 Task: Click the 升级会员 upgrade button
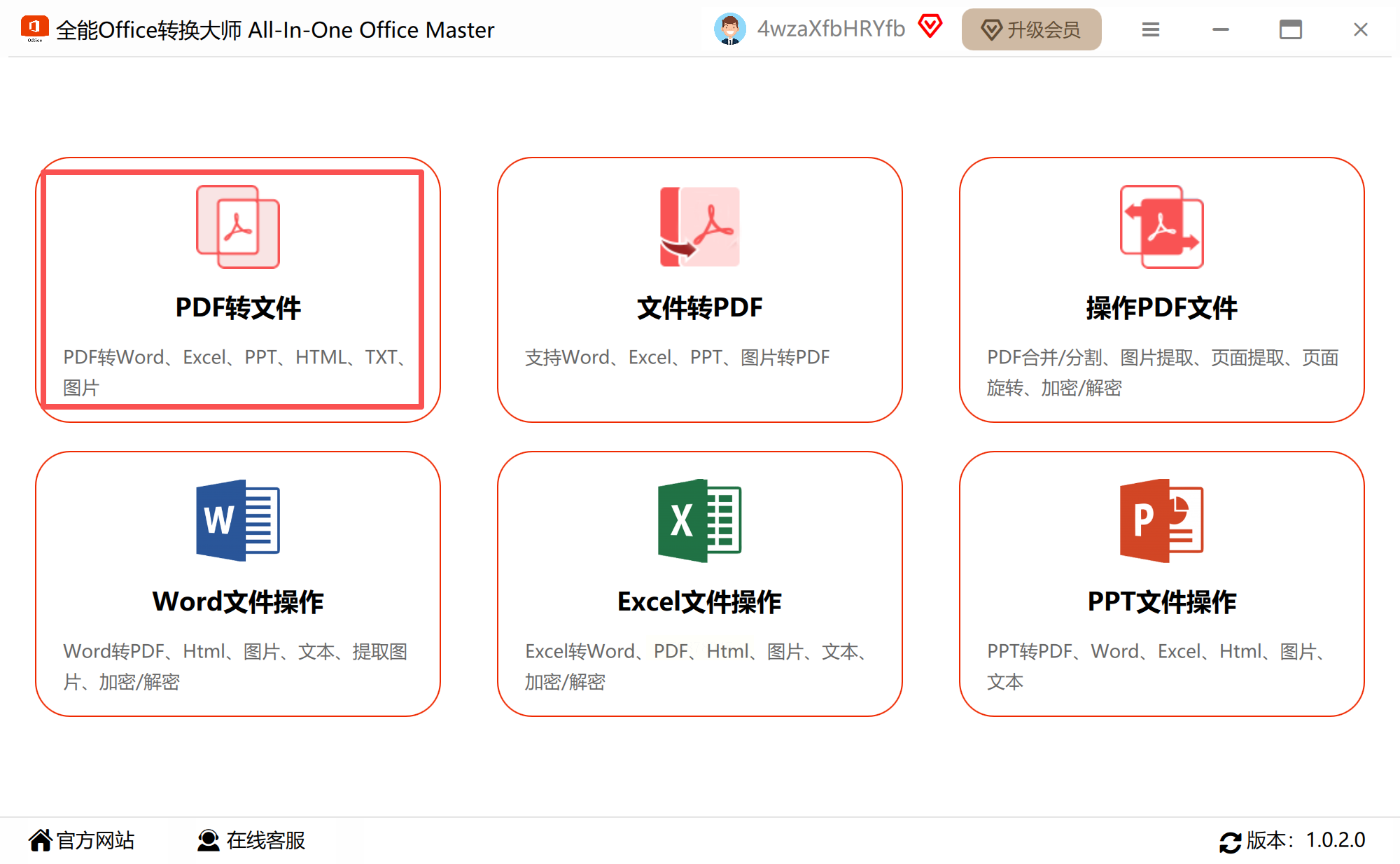point(1031,29)
